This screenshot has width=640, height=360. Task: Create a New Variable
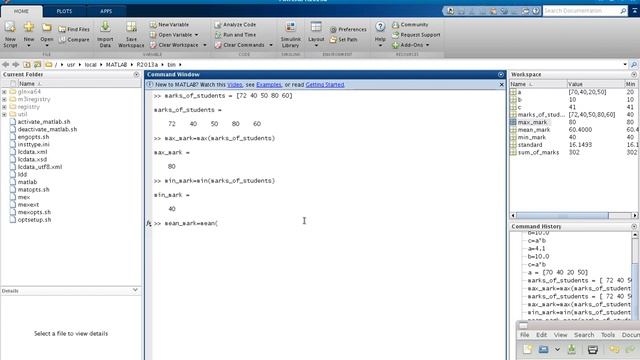[169, 24]
